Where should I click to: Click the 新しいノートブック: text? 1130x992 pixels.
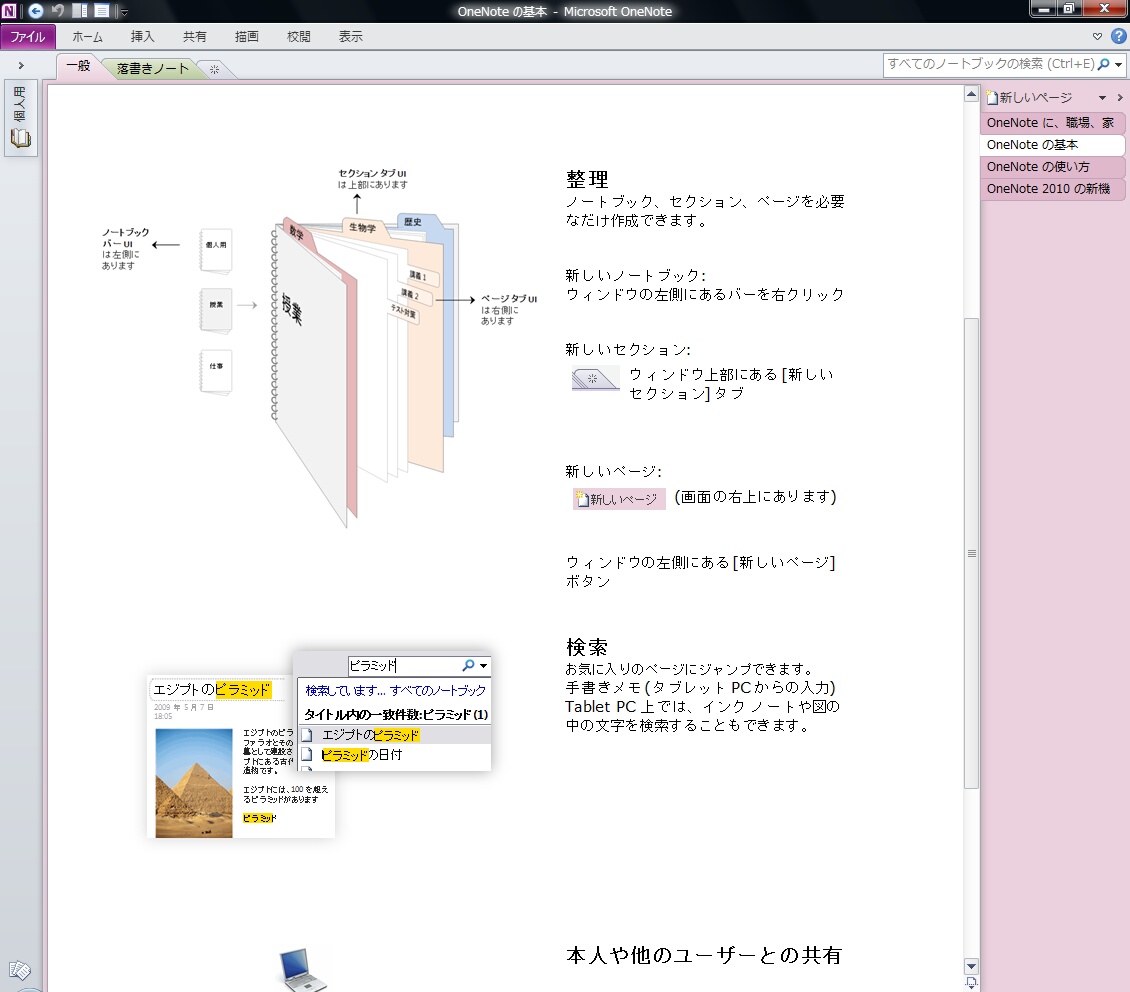[636, 275]
